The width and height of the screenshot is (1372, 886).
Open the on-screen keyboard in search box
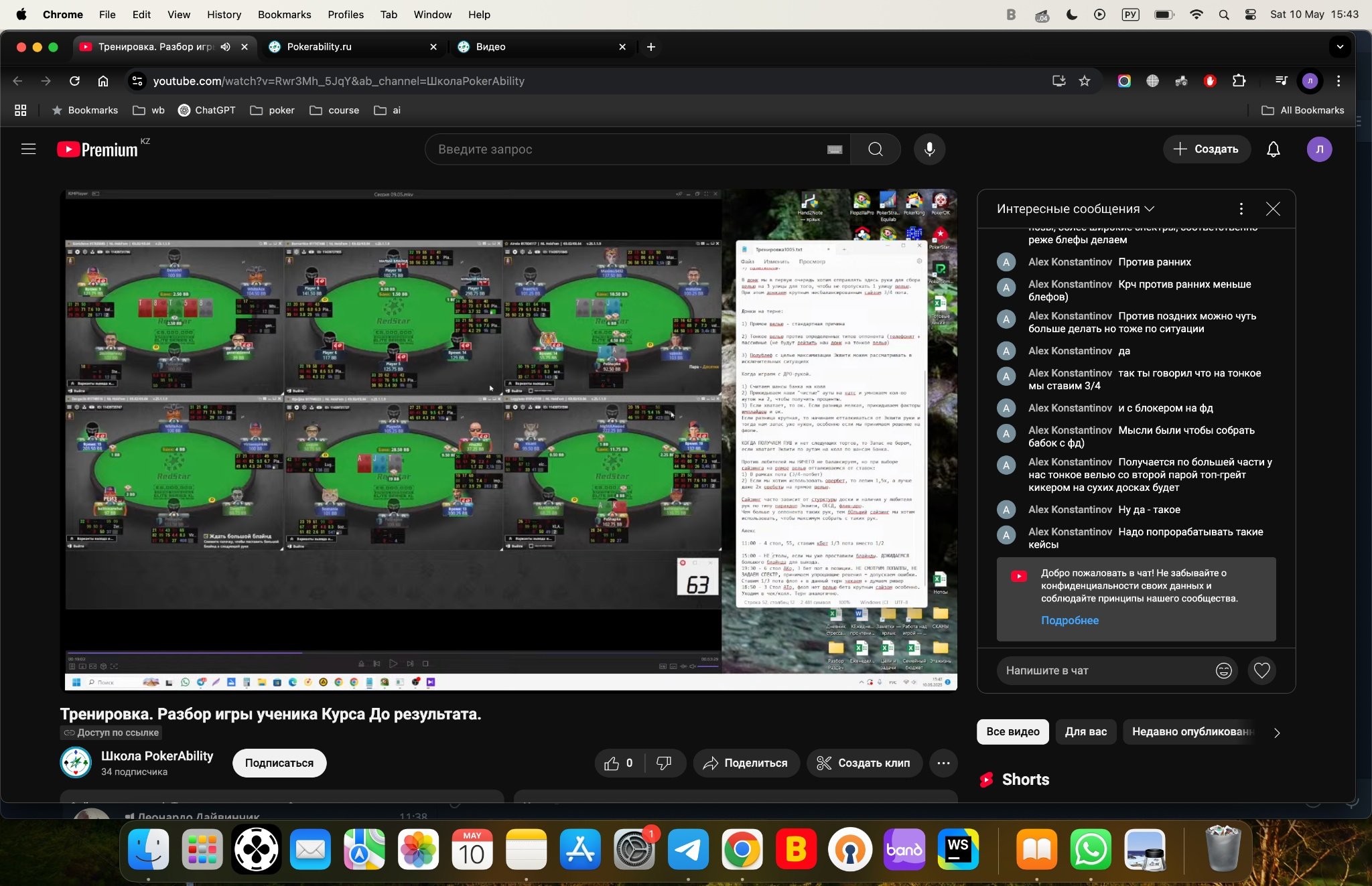tap(835, 149)
